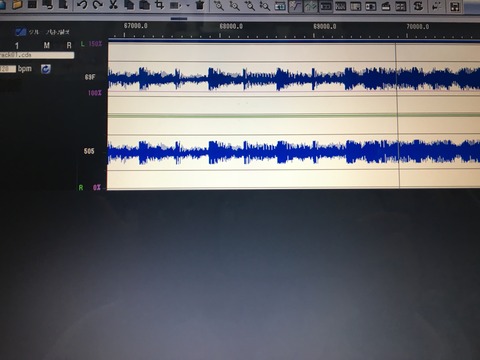
Task: Toggle the blue checkbox above track 1
Action: [21, 32]
